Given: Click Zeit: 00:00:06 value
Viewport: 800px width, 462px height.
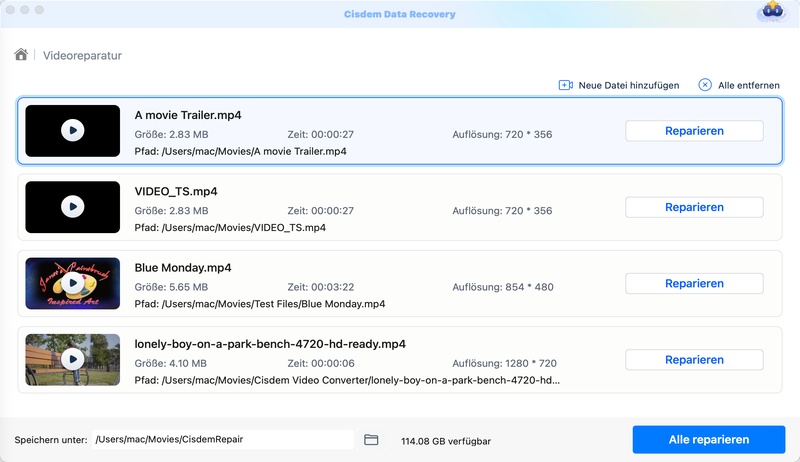Looking at the screenshot, I should (321, 364).
